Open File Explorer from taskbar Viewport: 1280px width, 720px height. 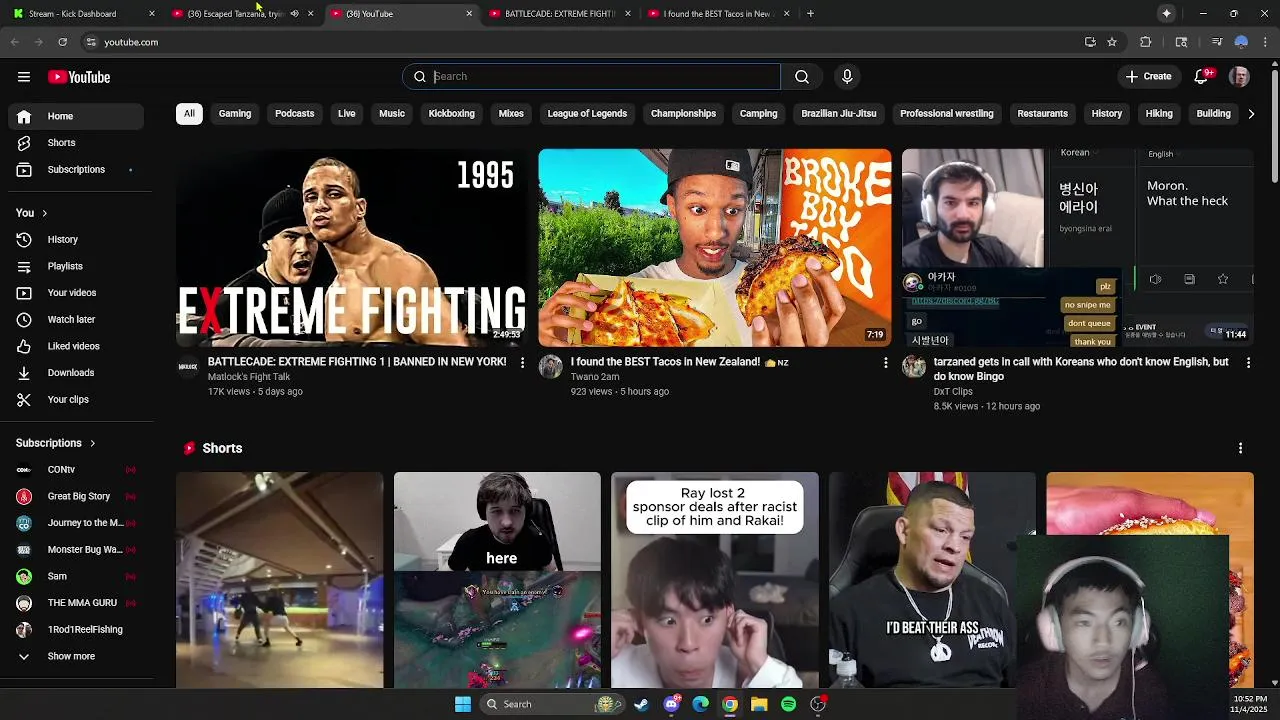[x=759, y=704]
